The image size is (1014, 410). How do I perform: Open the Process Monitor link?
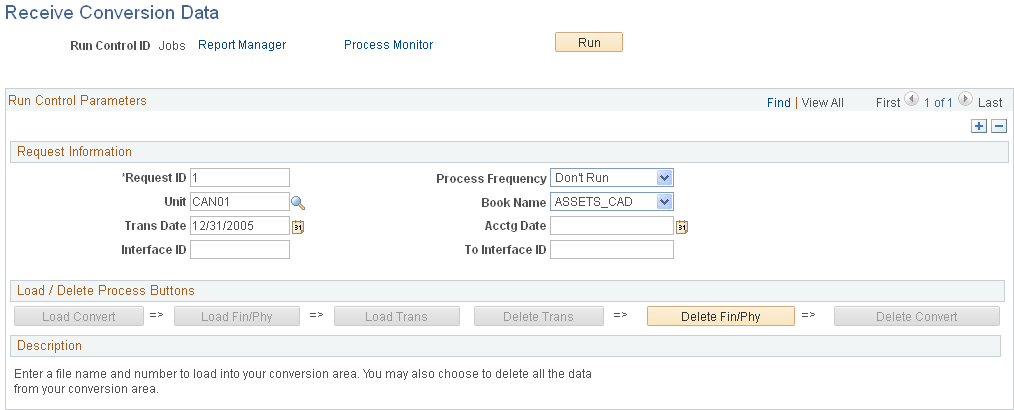click(x=388, y=45)
